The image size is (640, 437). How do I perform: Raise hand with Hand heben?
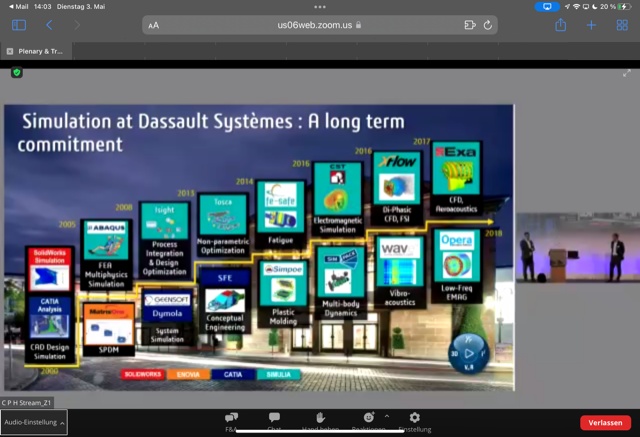click(x=320, y=422)
